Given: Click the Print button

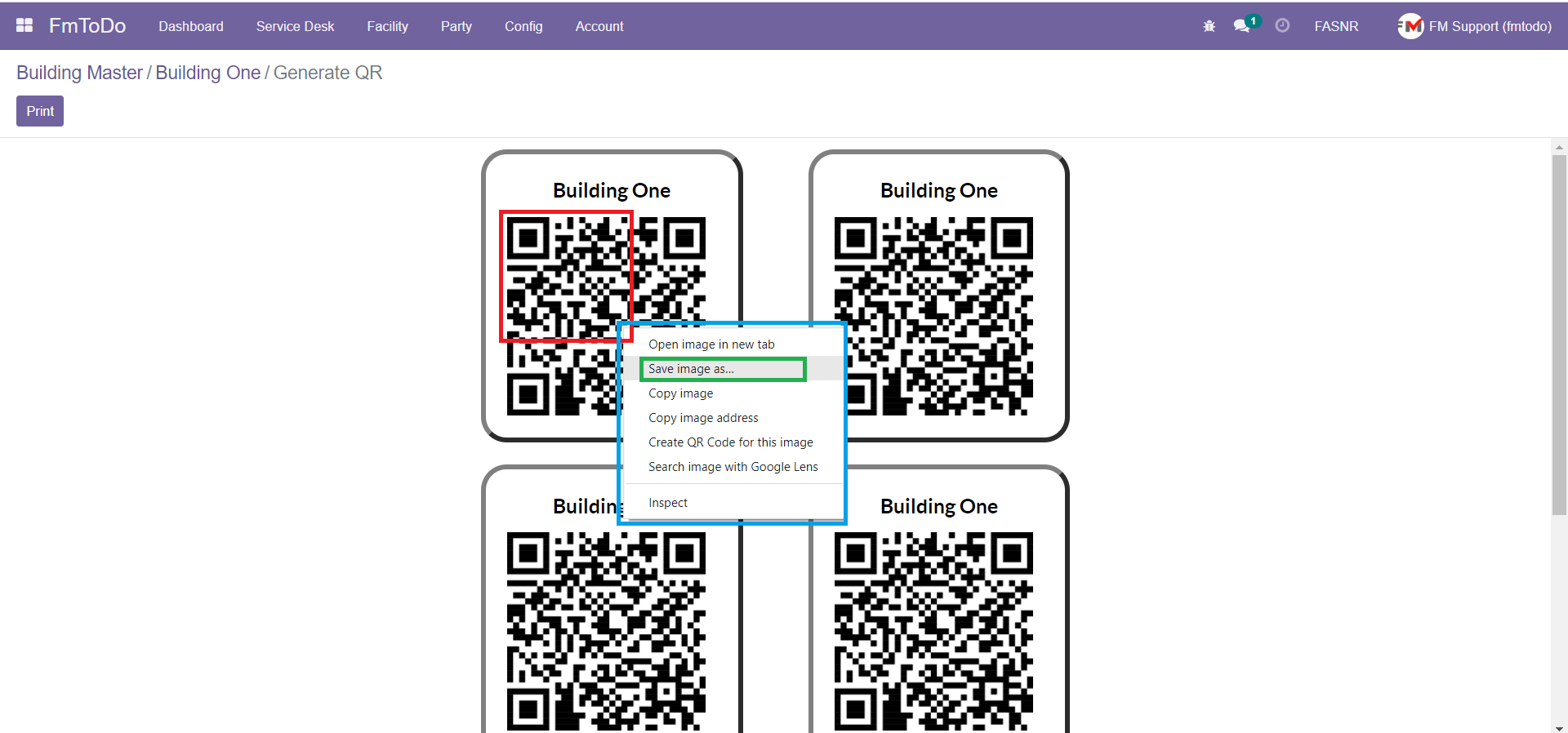Looking at the screenshot, I should (x=40, y=111).
